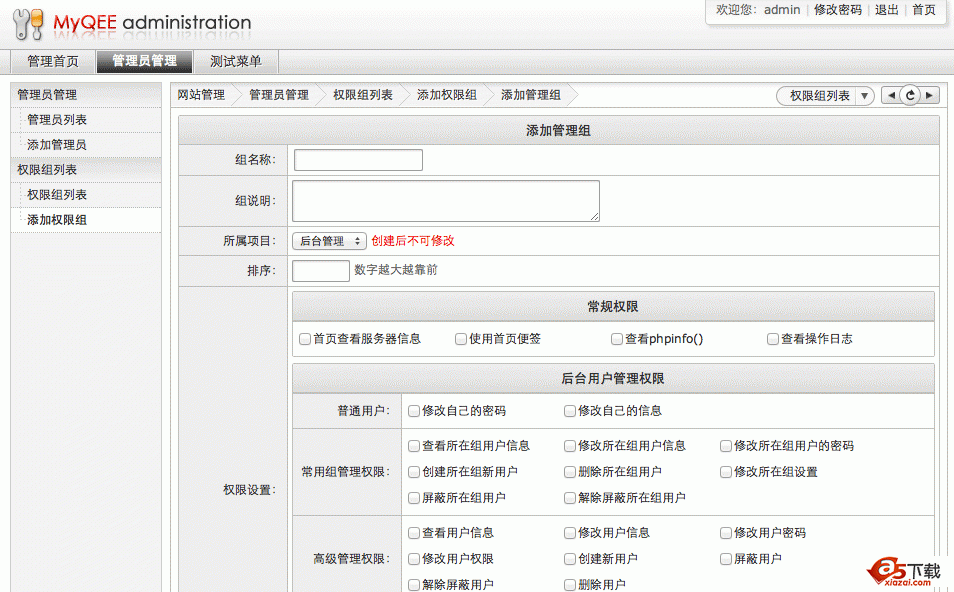This screenshot has height=592, width=954.
Task: Switch to the 管理首页 tab
Action: click(53, 62)
